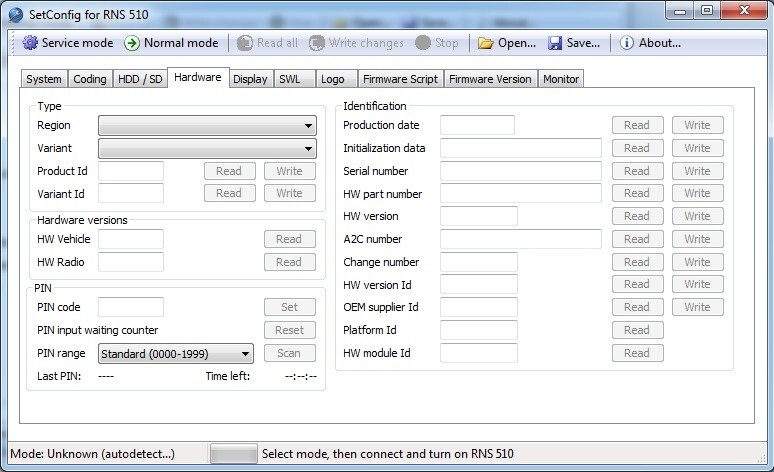Click the Scan PIN range button

click(x=290, y=353)
